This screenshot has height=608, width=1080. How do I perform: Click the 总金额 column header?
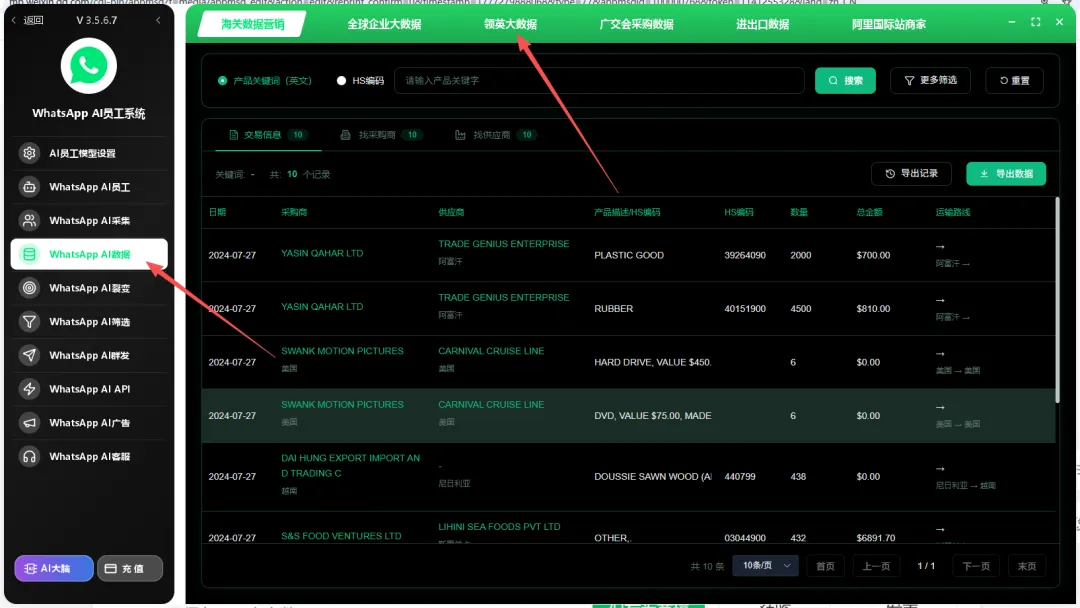[869, 212]
